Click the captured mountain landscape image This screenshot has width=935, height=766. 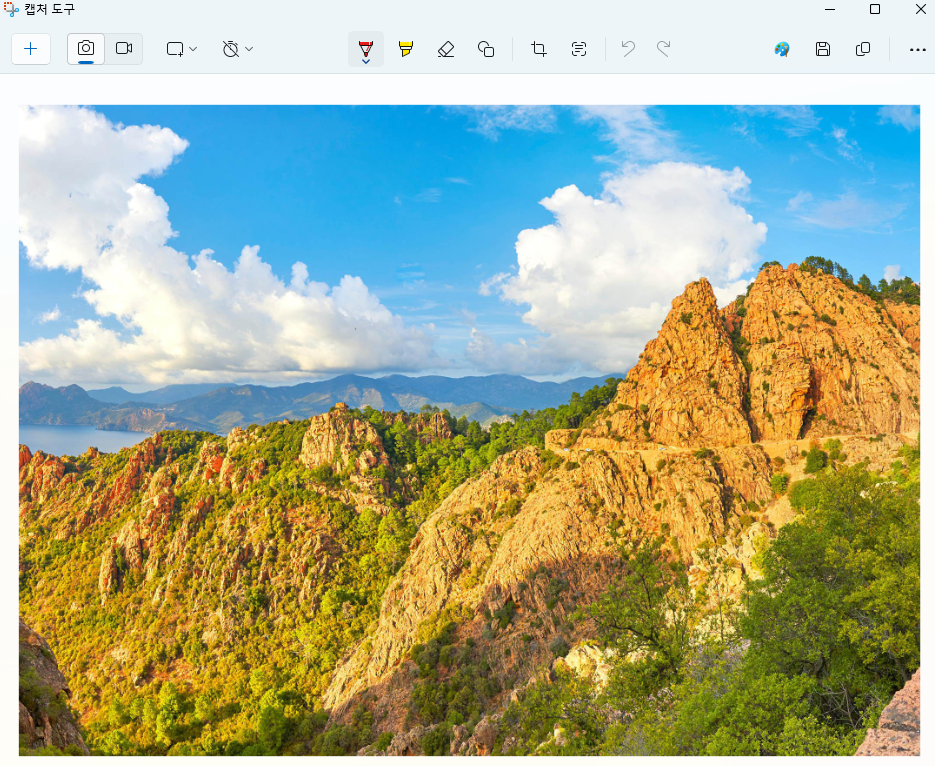tap(469, 430)
